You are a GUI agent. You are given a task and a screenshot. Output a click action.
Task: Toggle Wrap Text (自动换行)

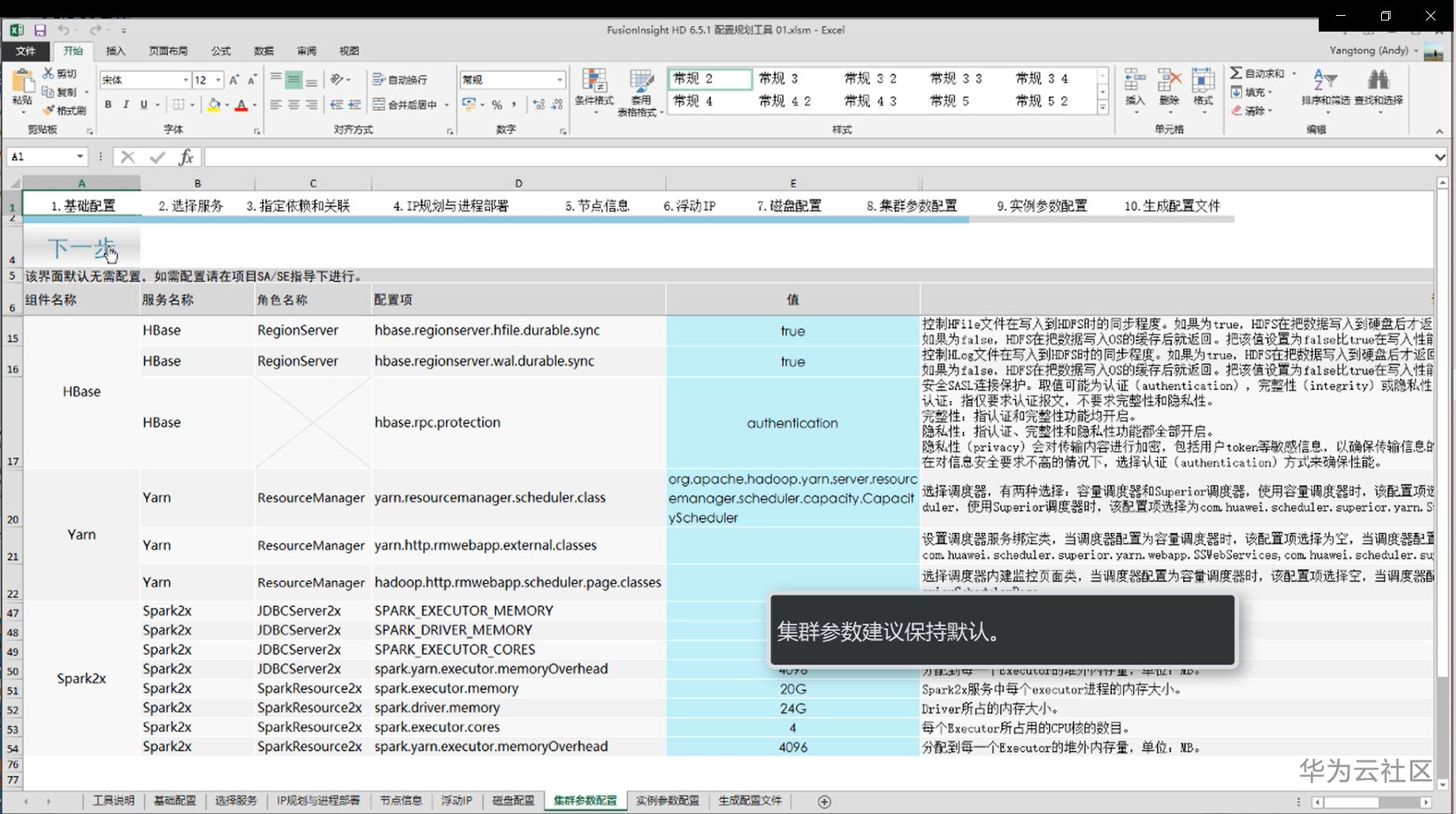pyautogui.click(x=400, y=80)
